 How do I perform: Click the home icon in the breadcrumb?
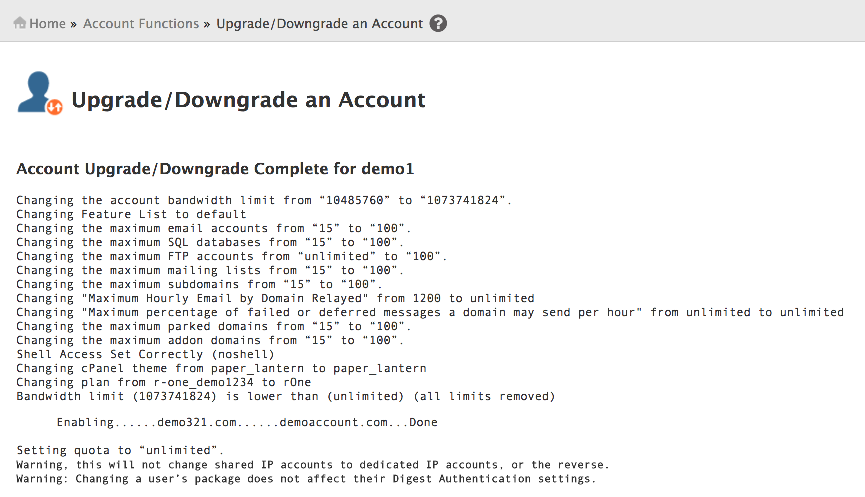pyautogui.click(x=20, y=23)
